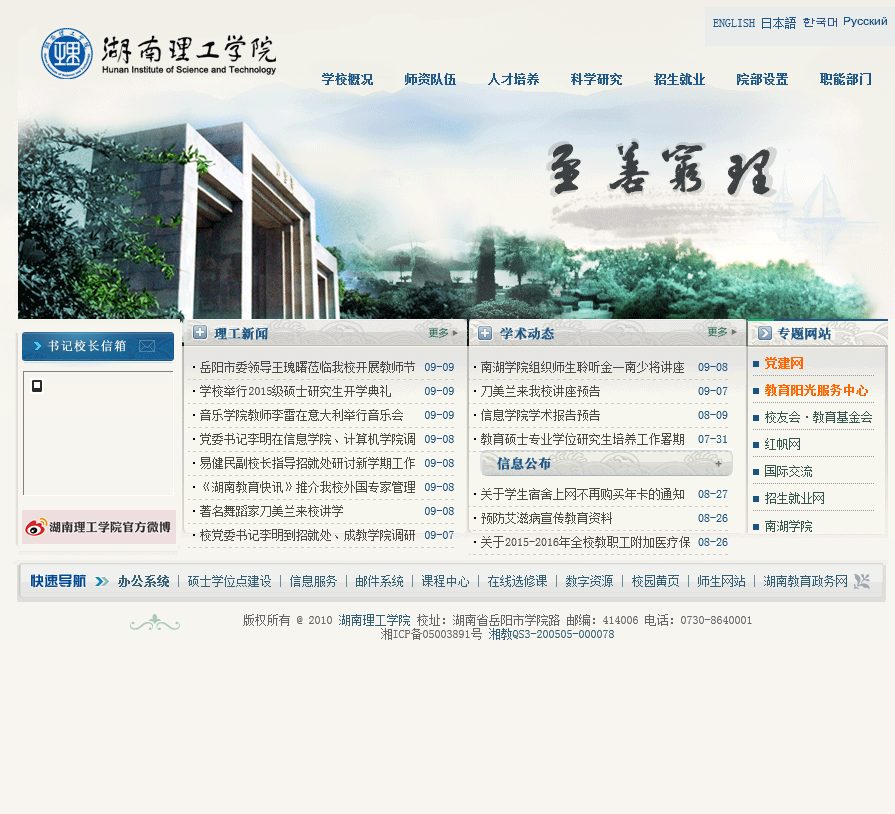
Task: Open the 职能部门 menu
Action: click(x=845, y=79)
